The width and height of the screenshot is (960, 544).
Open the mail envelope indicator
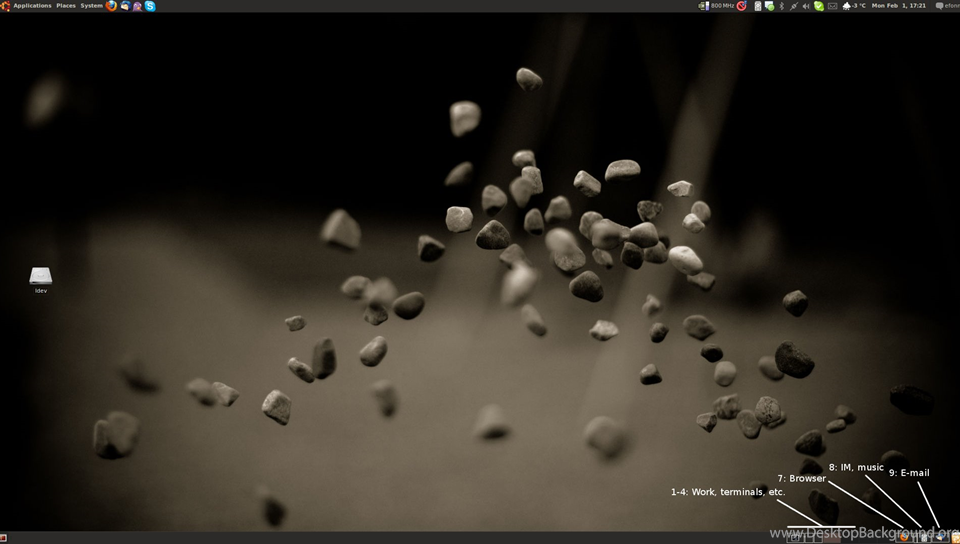point(833,6)
